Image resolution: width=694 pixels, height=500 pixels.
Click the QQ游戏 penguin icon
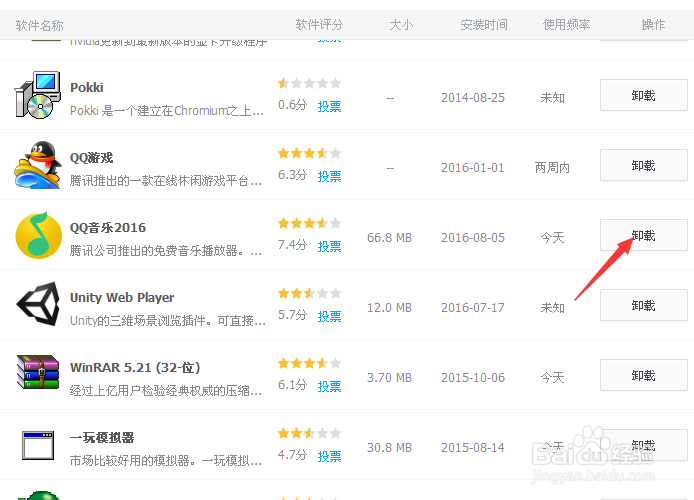38,165
